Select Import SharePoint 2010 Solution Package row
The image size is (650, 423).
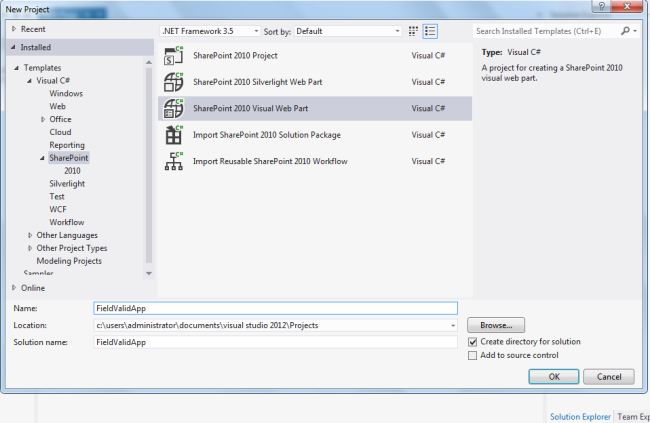coord(315,135)
